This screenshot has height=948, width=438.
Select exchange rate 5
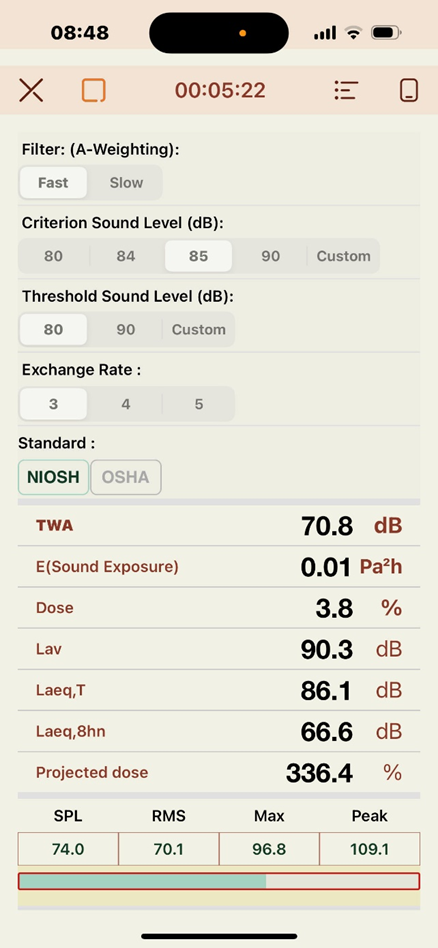(x=198, y=403)
